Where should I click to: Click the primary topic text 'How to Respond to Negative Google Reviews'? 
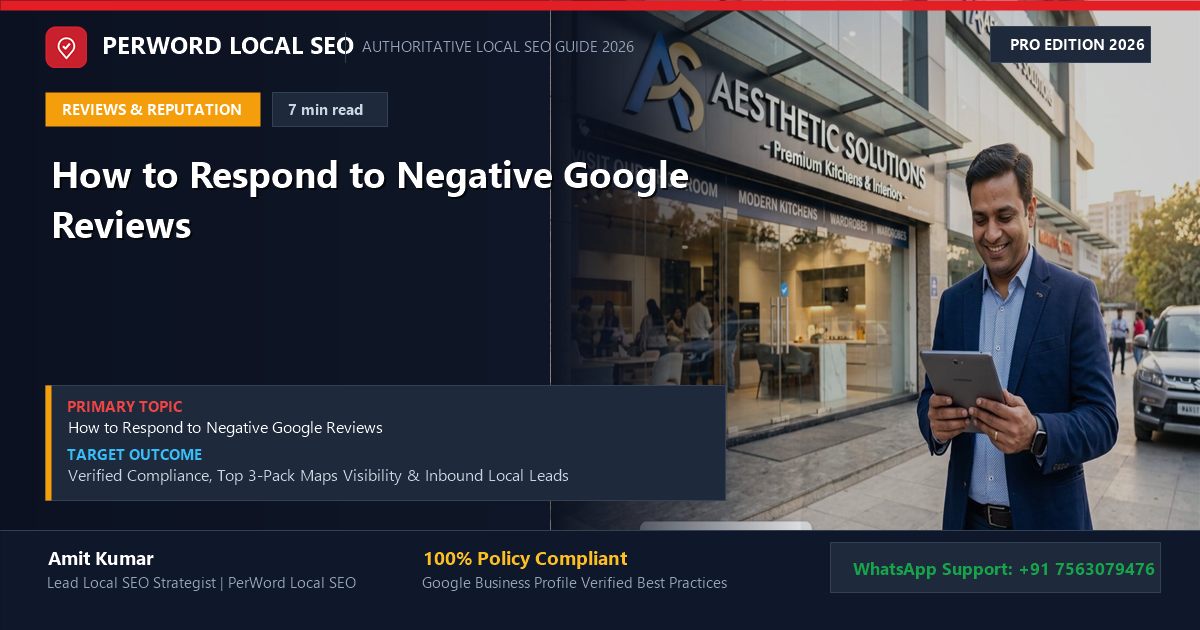coord(225,428)
